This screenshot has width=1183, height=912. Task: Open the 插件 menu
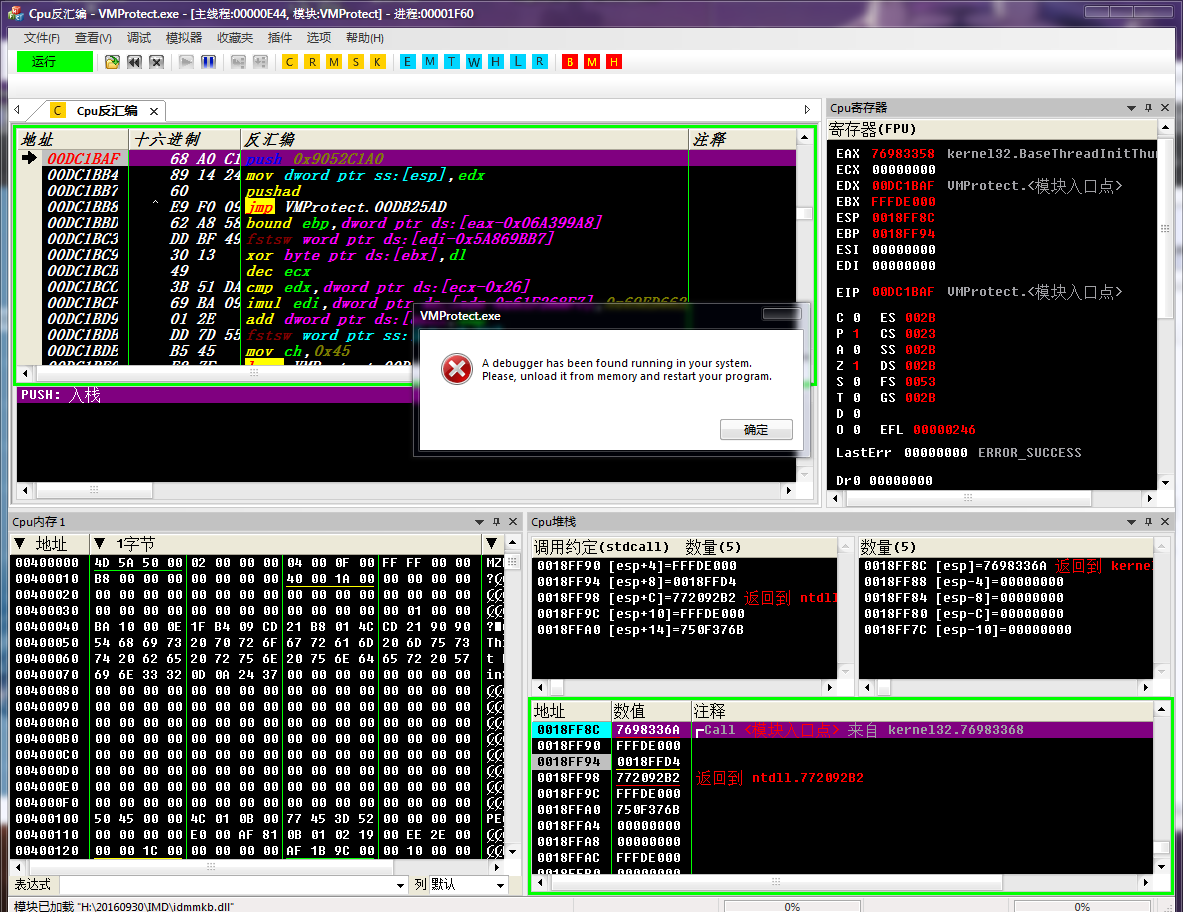280,38
